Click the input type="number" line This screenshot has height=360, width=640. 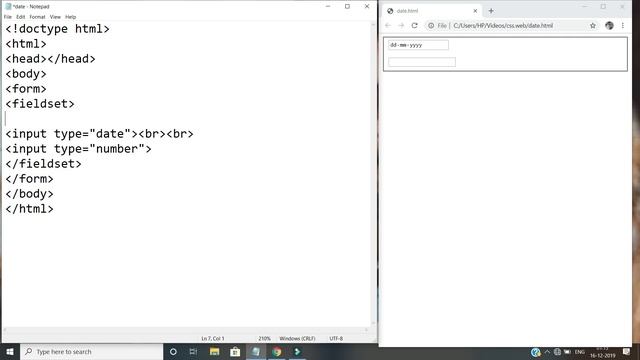point(78,149)
